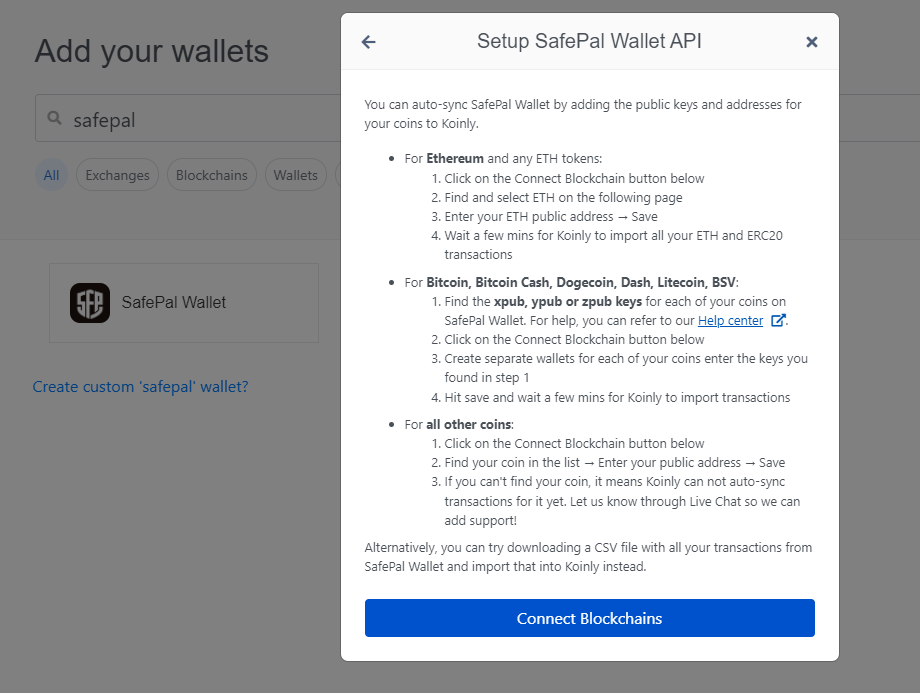Open the external-link icon beside Help center
920x693 pixels.
pyautogui.click(x=777, y=320)
